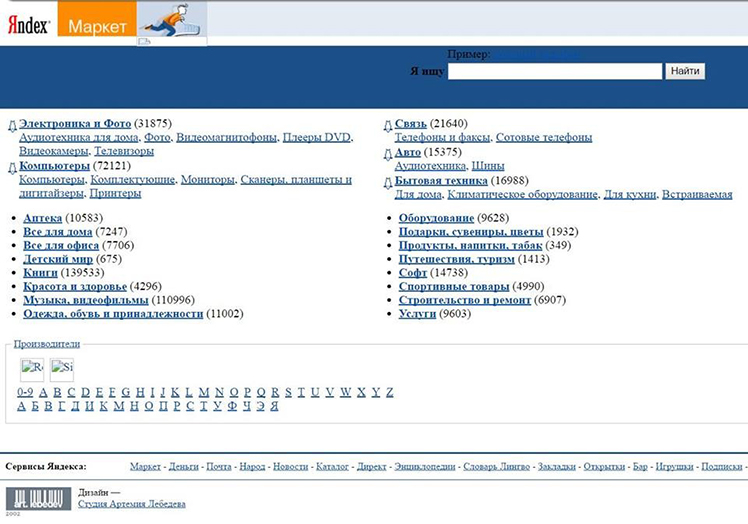Open Климатическое оборудование subcategory

click(522, 195)
